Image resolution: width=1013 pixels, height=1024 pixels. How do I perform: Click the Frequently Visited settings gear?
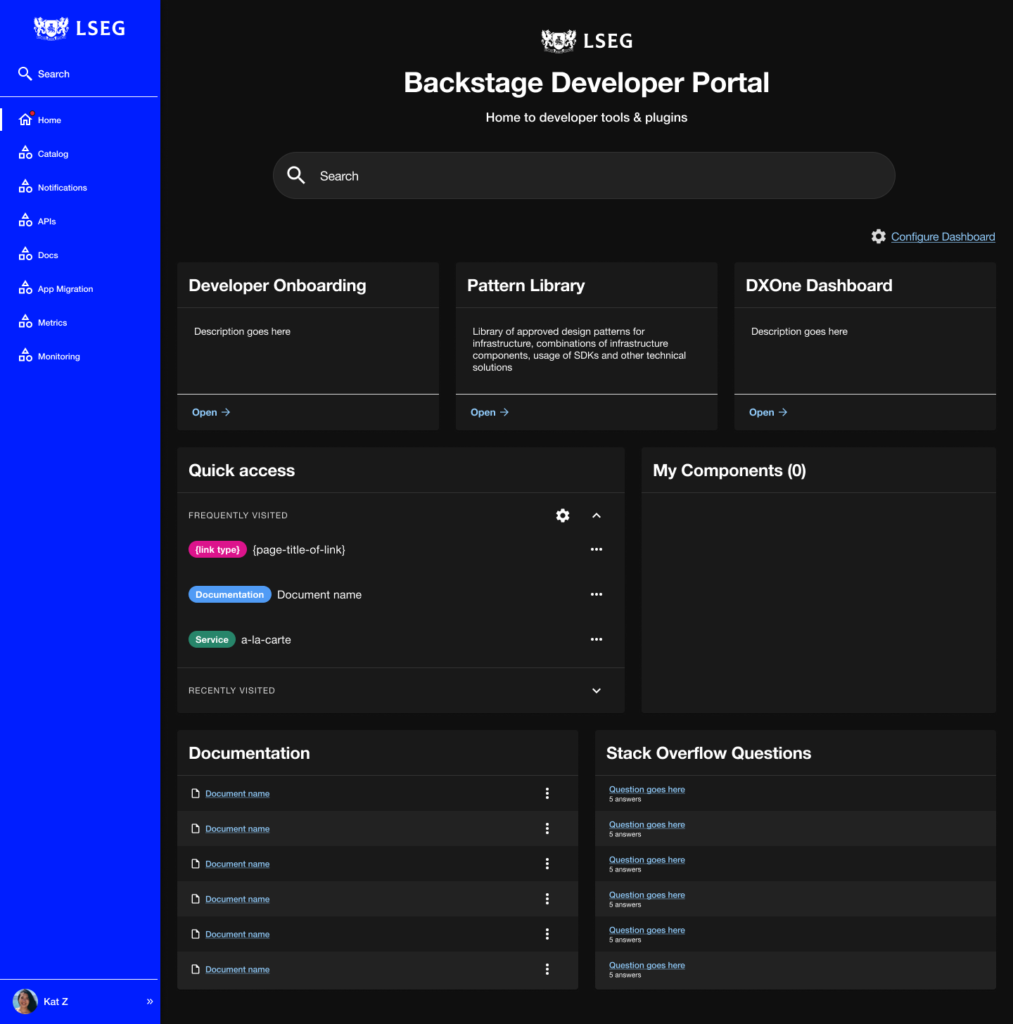(563, 515)
